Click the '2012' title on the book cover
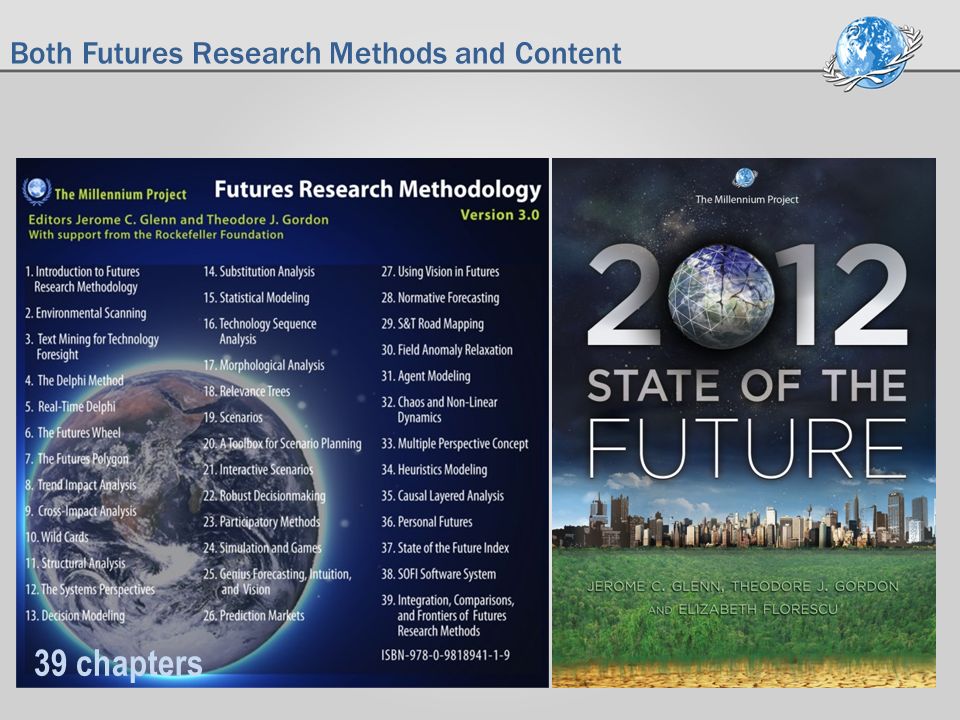This screenshot has height=720, width=960. tap(747, 297)
